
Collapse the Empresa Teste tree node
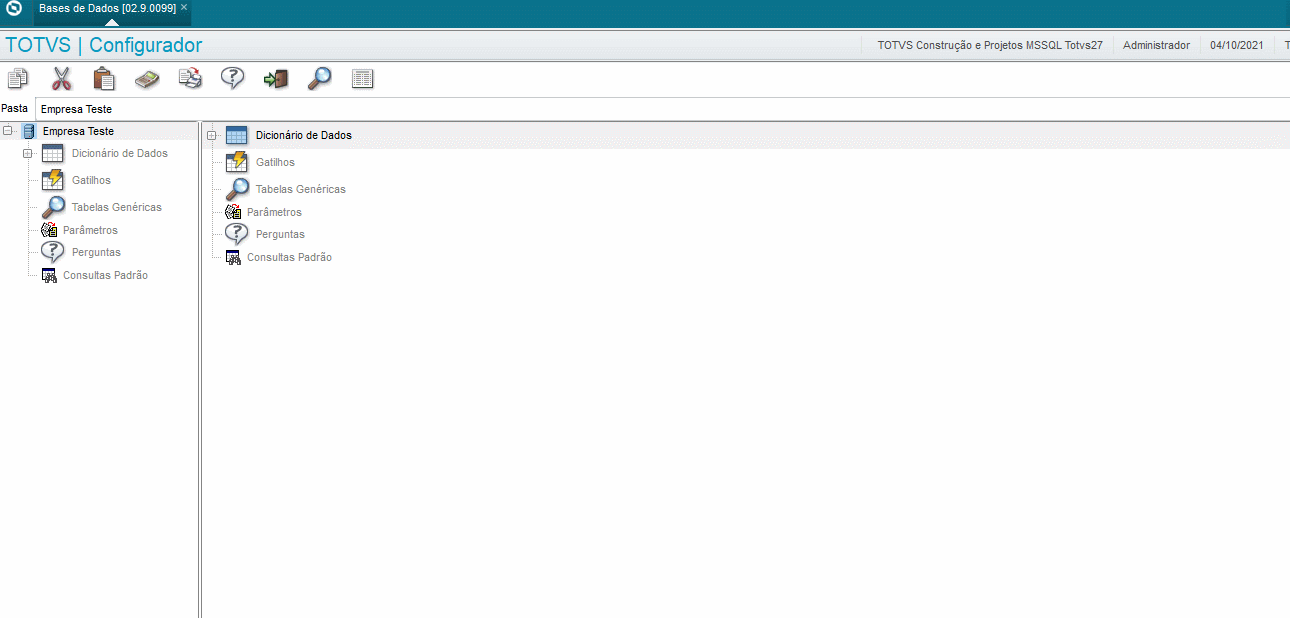click(8, 131)
